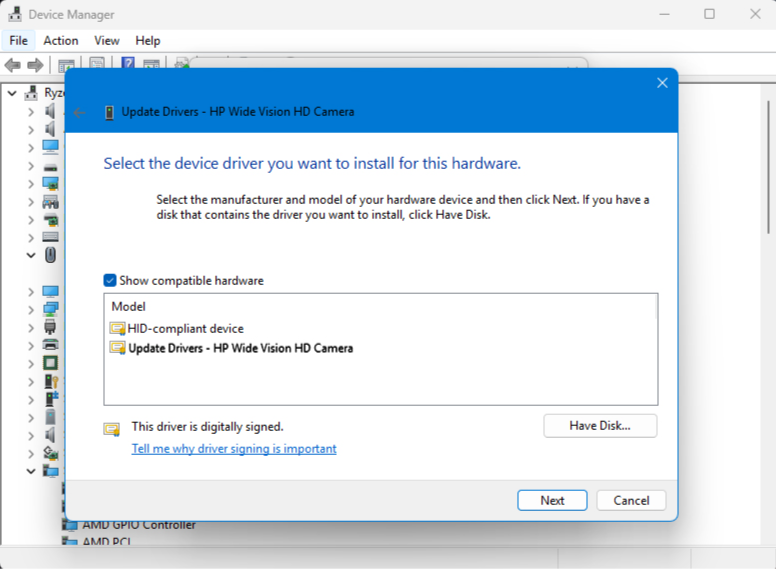
Task: Select the System devices icon in tree
Action: tap(50, 471)
